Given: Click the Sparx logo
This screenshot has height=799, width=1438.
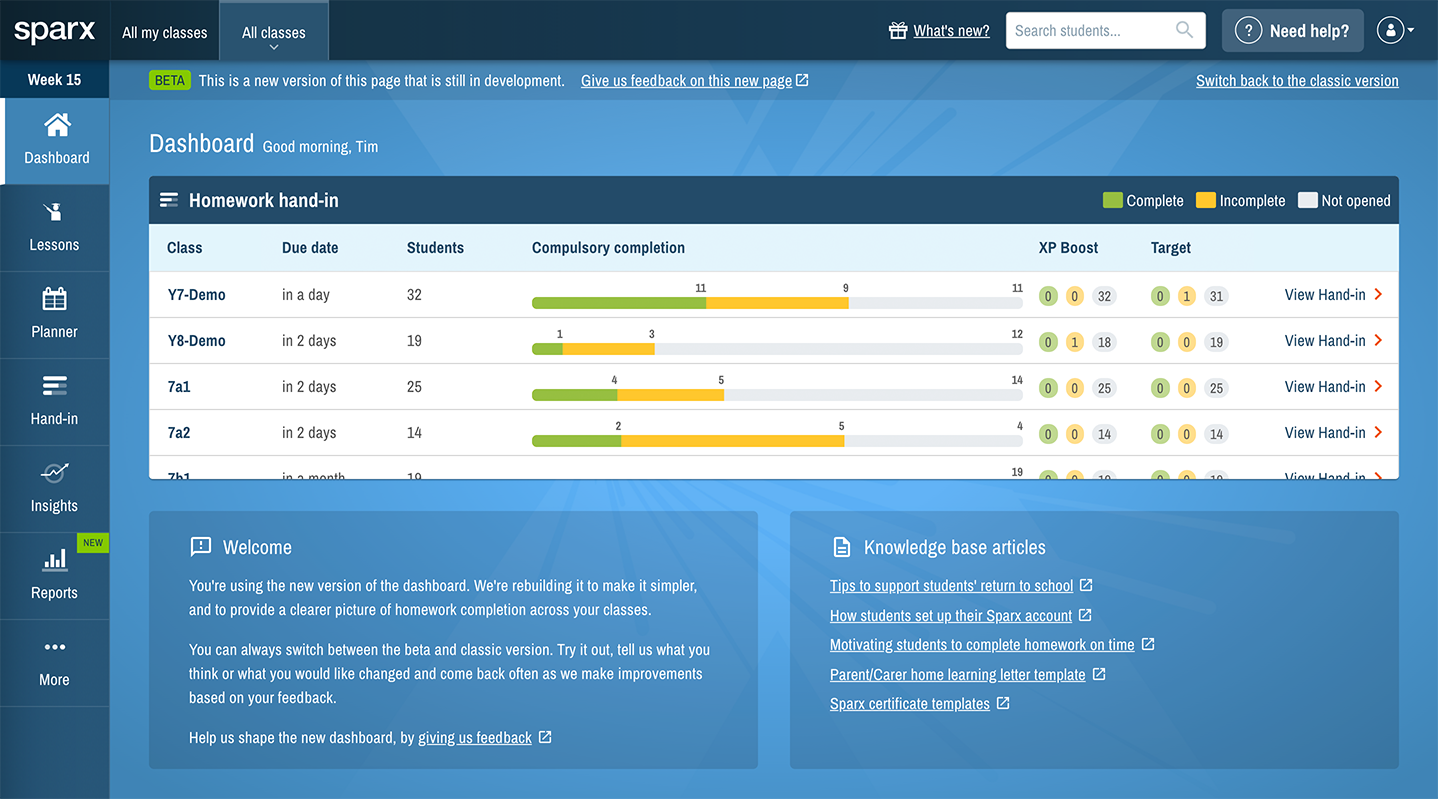Looking at the screenshot, I should (x=54, y=31).
